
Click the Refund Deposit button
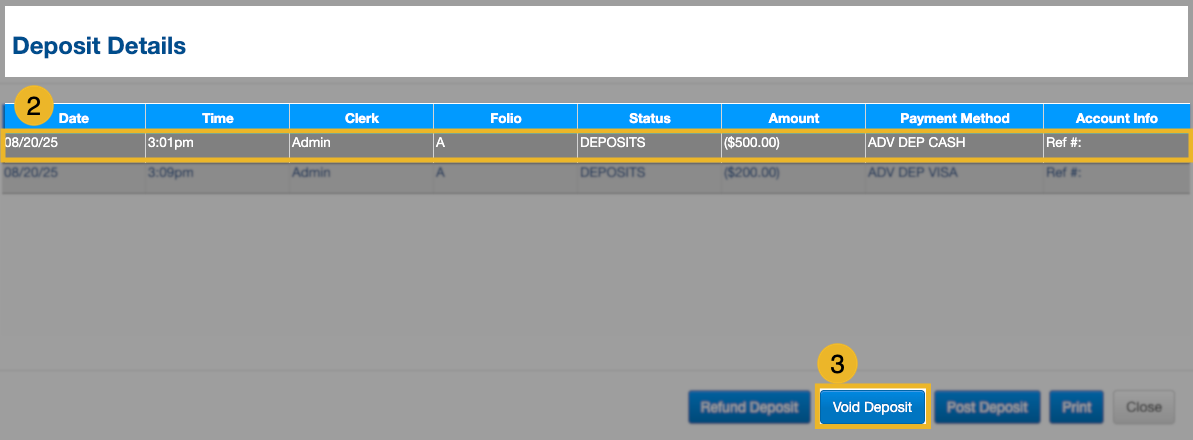tap(748, 407)
